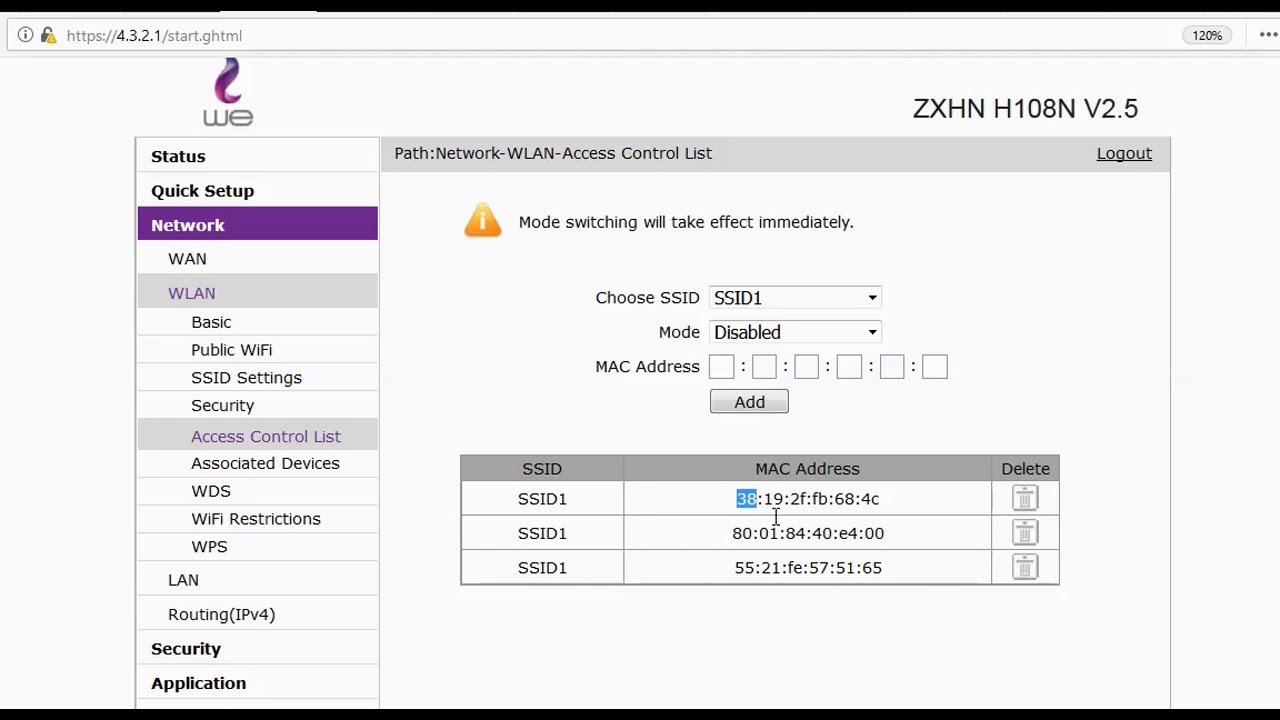
Task: Go to WLAN Basic page
Action: click(x=211, y=322)
